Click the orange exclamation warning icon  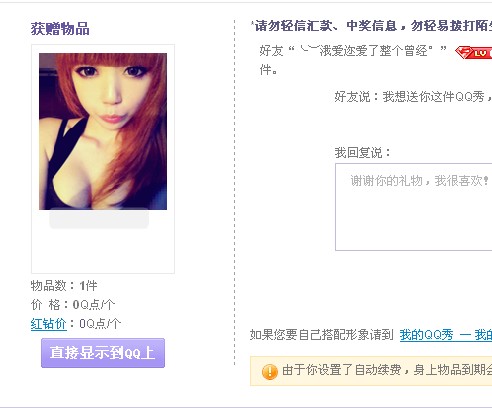pos(270,372)
